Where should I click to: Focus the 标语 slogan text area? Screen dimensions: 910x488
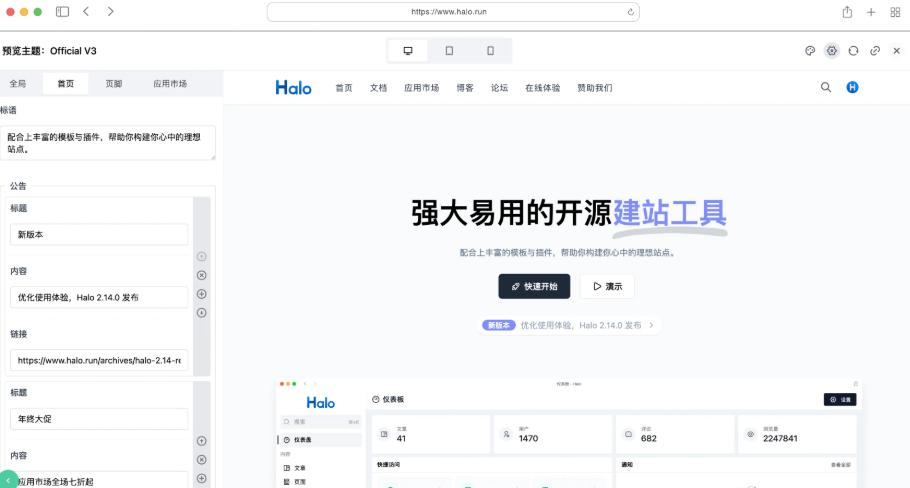107,143
